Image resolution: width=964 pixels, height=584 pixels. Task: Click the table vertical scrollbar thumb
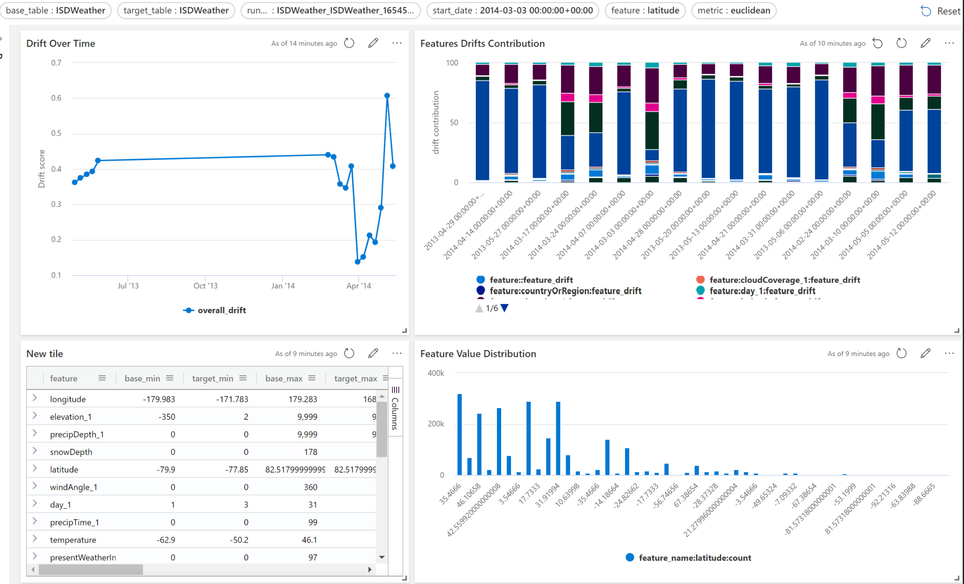(x=382, y=428)
